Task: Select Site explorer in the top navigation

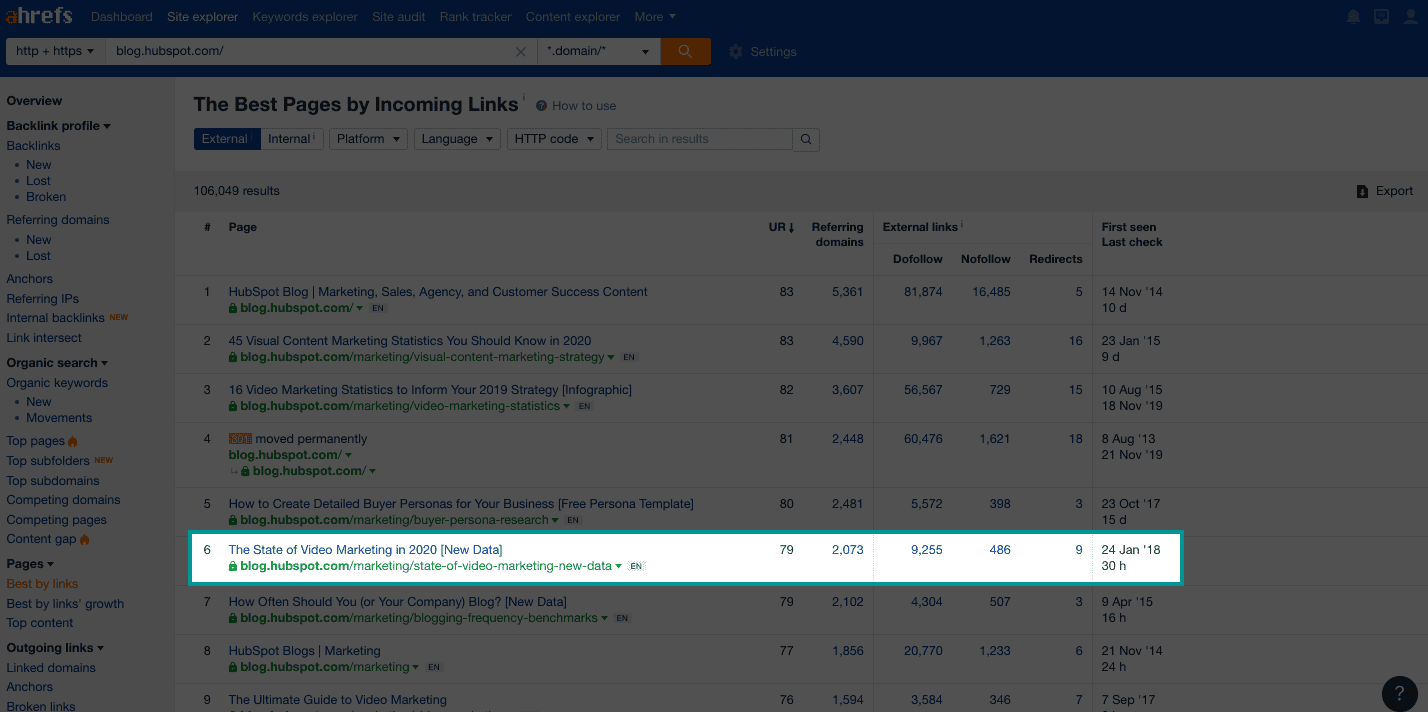Action: click(x=202, y=17)
